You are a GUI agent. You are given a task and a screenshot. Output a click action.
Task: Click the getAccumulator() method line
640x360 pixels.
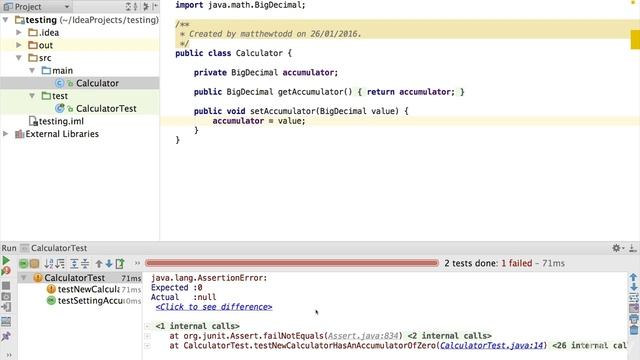(329, 92)
